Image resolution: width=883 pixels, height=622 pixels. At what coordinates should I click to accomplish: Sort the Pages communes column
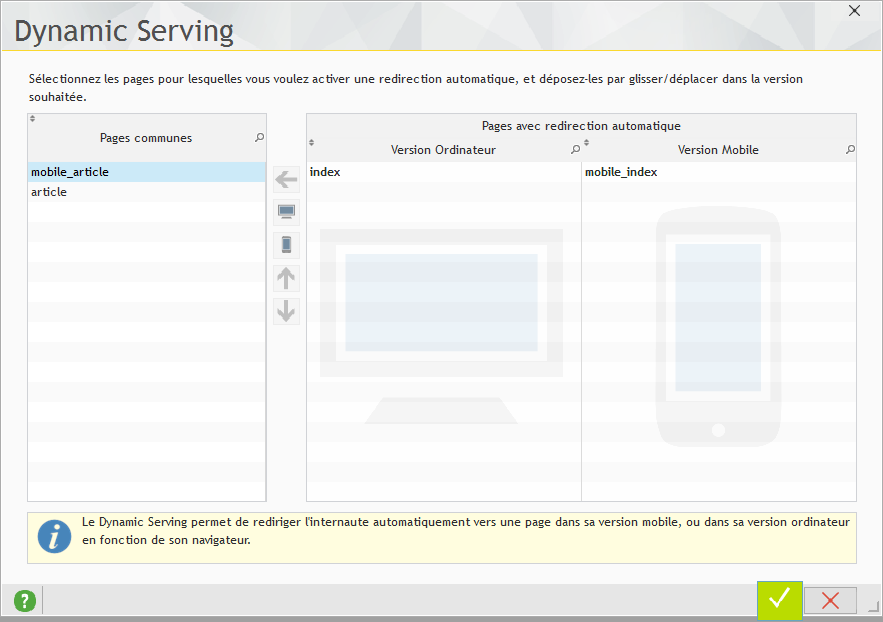point(32,119)
